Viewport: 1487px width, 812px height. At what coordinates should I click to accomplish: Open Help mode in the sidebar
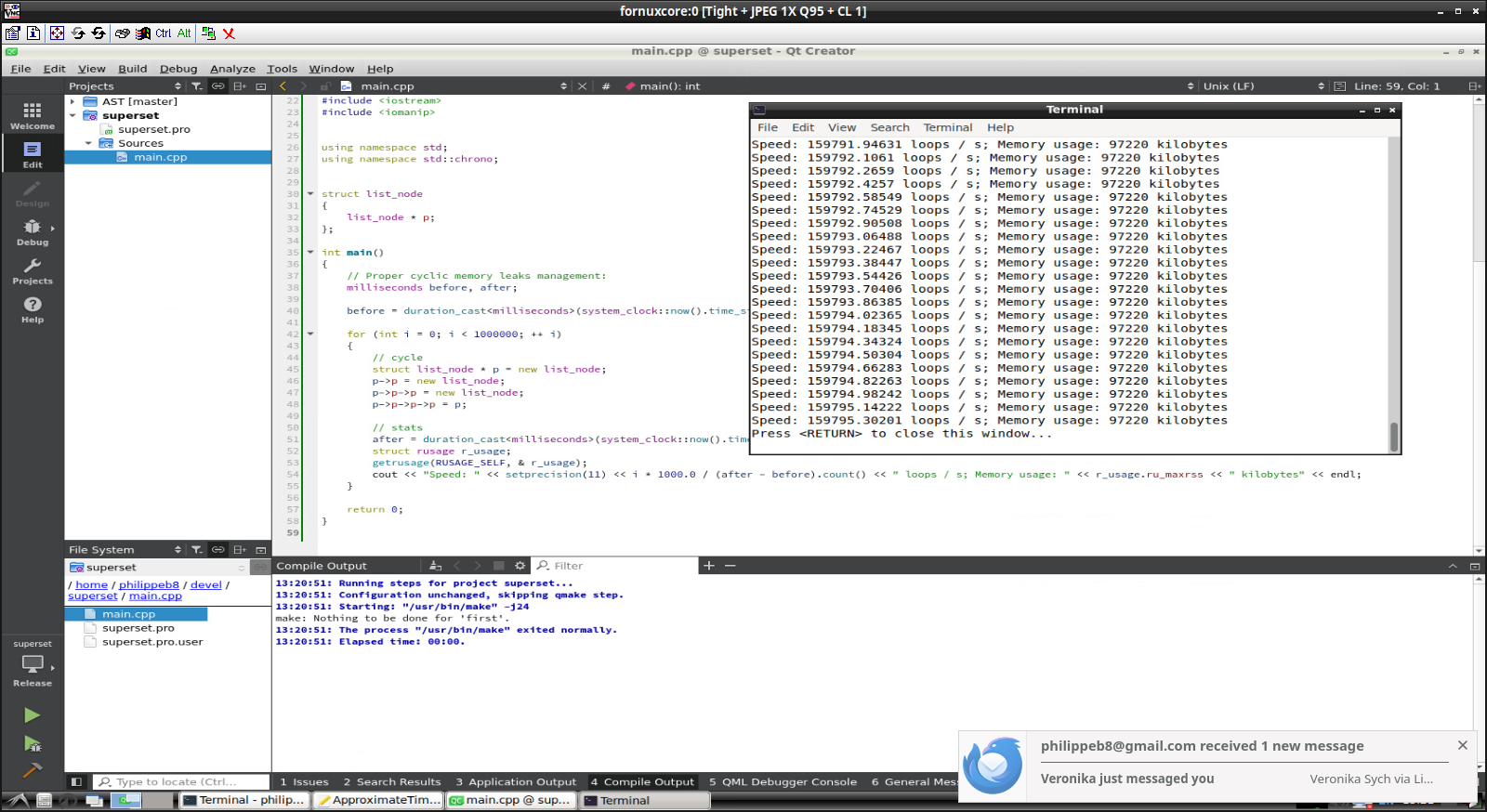coord(33,310)
